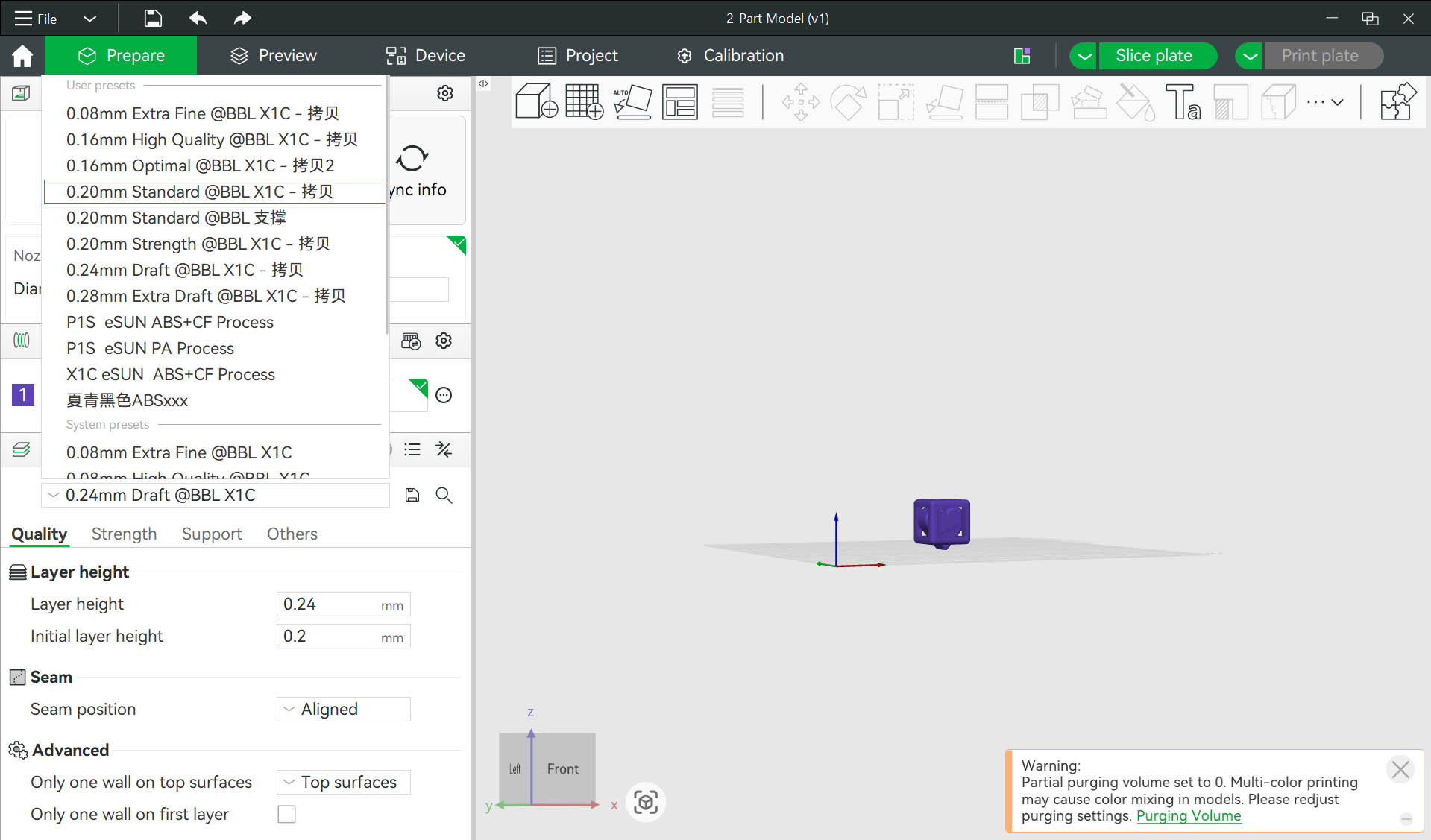Expand more toolbar tools with the ellipsis

tap(1325, 102)
